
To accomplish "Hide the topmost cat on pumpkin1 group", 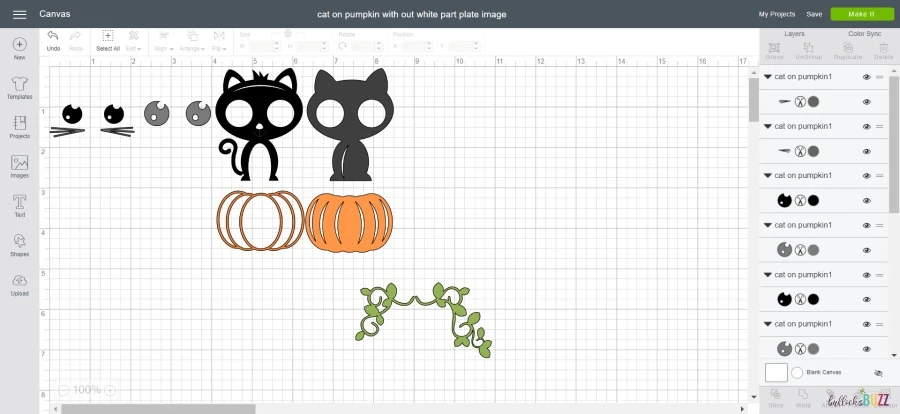I will click(x=867, y=77).
